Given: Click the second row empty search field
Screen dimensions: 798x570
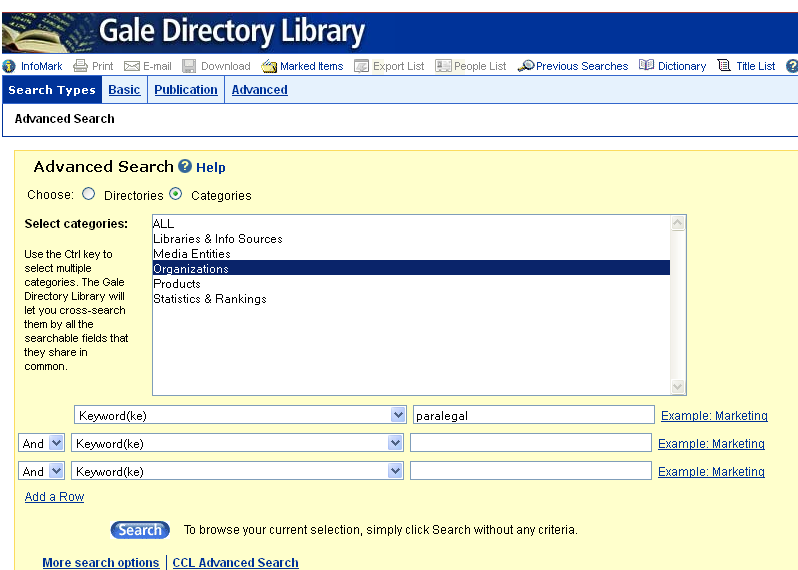Looking at the screenshot, I should (x=531, y=443).
